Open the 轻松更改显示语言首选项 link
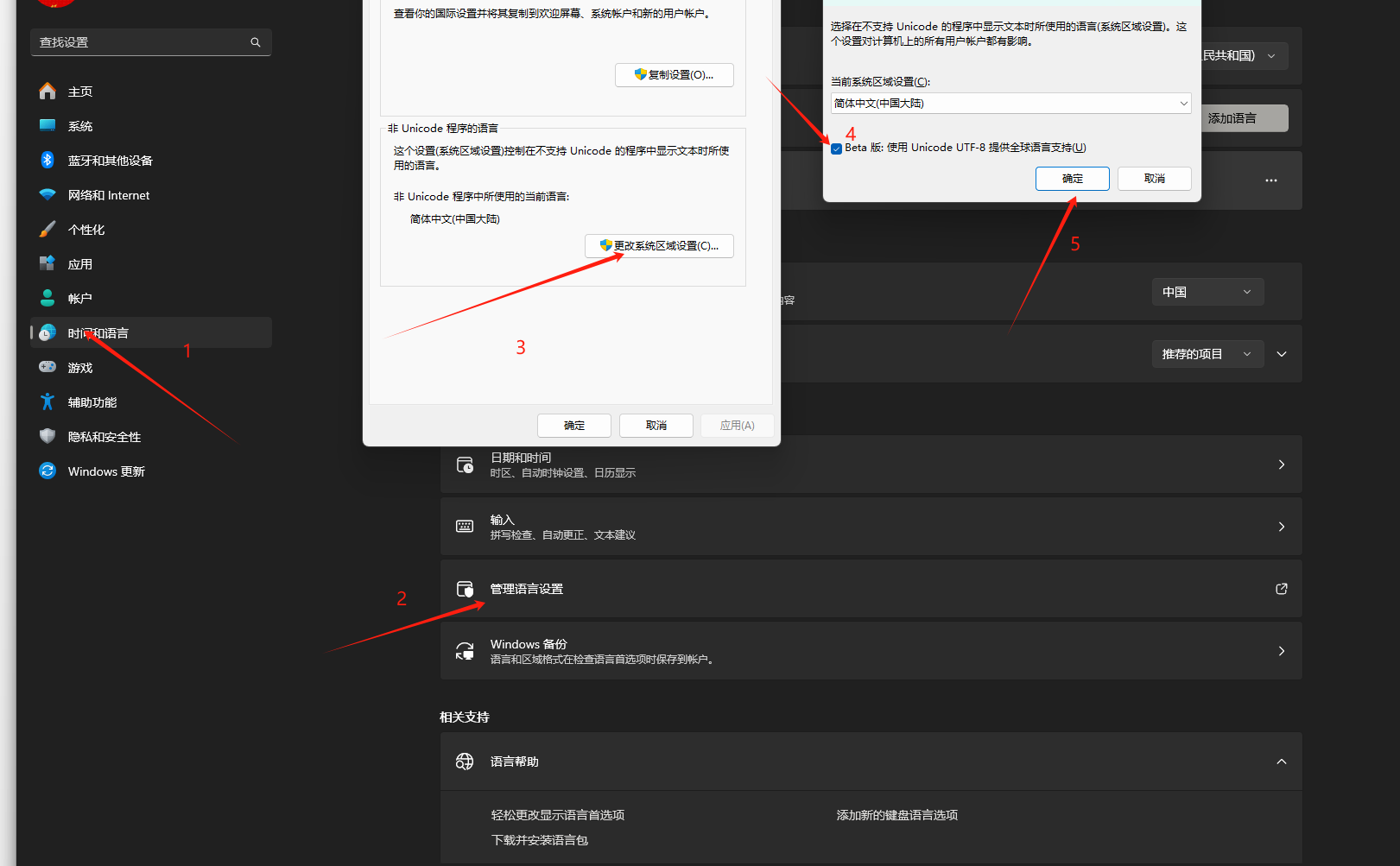The image size is (1400, 866). 558,815
